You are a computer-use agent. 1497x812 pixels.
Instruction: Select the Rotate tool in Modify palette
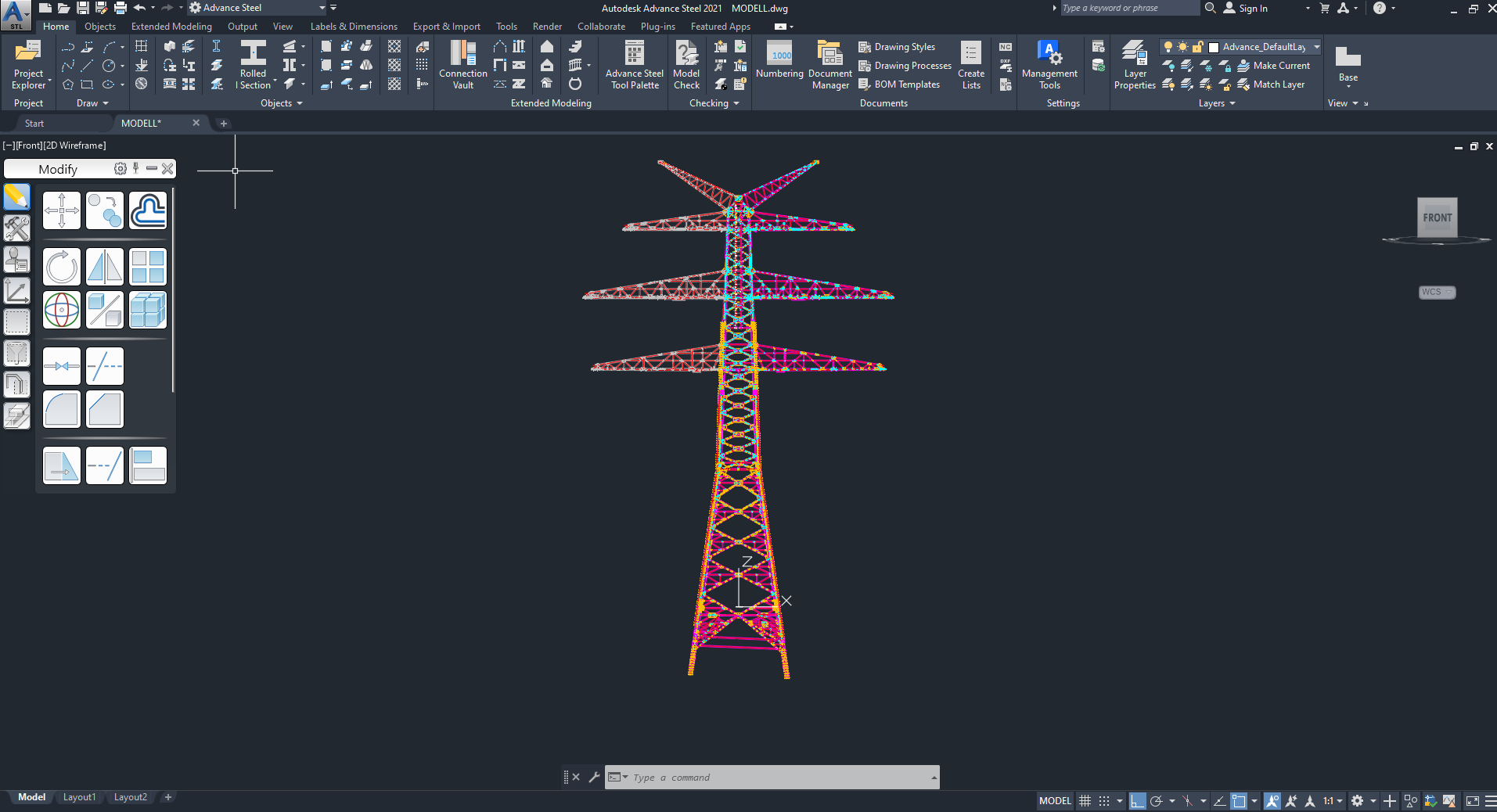click(62, 267)
